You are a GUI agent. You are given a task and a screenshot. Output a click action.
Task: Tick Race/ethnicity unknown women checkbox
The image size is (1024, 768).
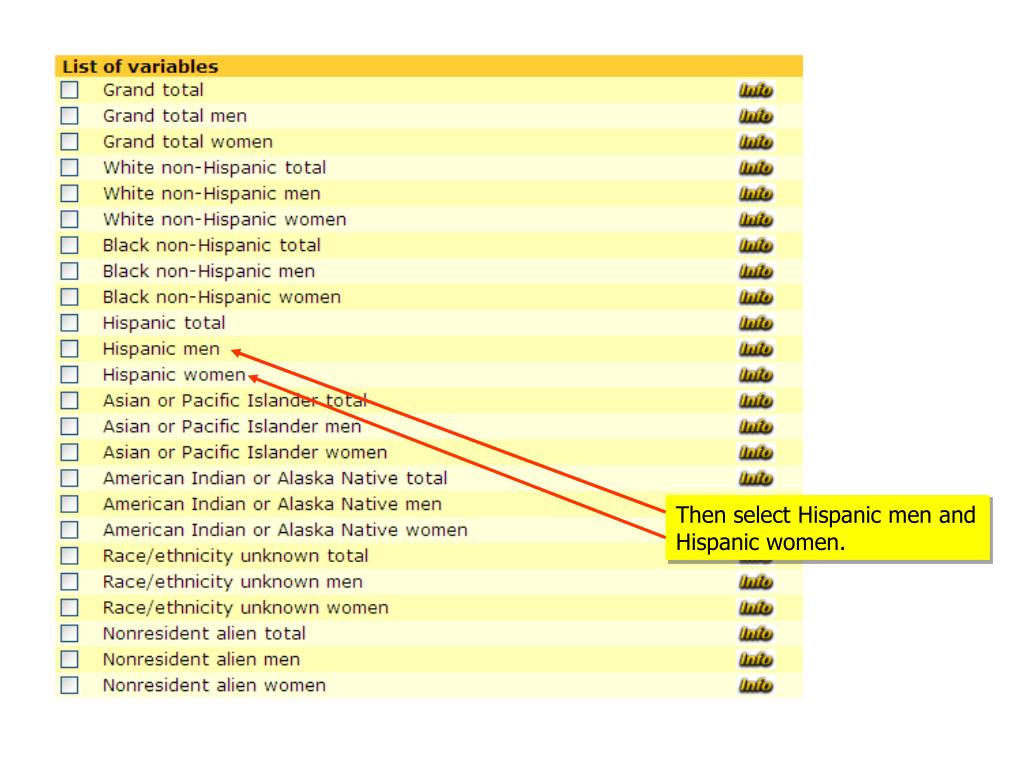[x=69, y=607]
